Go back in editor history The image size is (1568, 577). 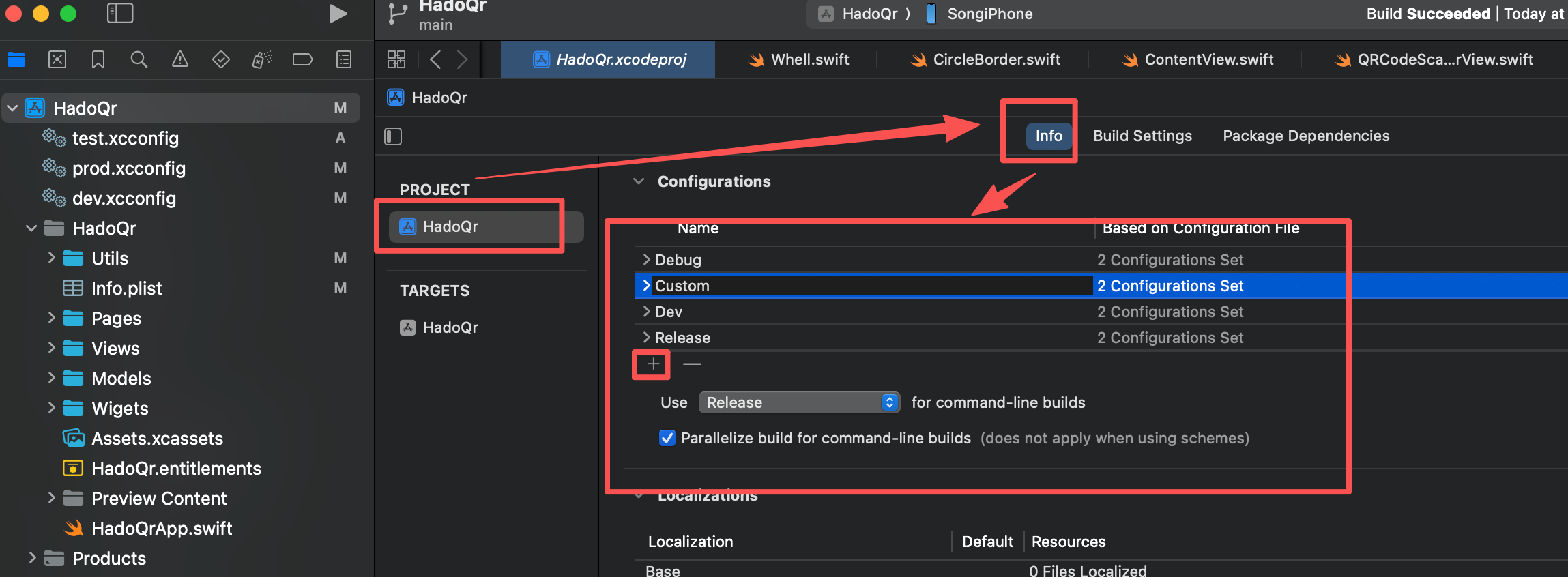[x=435, y=59]
